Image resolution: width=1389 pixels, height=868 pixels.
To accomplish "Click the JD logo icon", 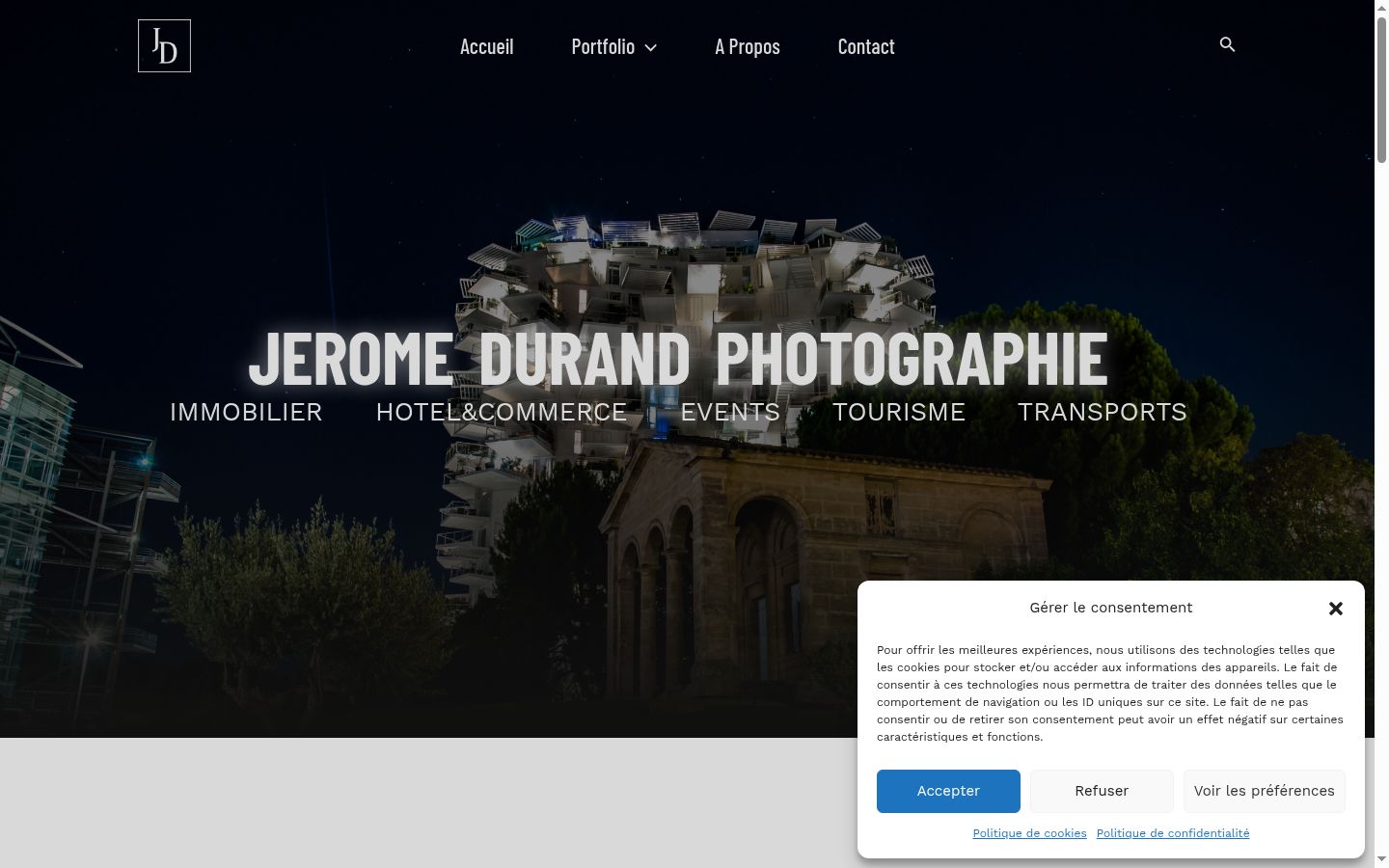I will (164, 45).
